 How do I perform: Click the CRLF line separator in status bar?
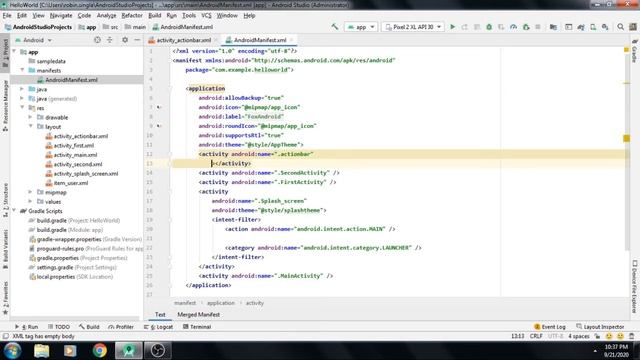click(536, 336)
